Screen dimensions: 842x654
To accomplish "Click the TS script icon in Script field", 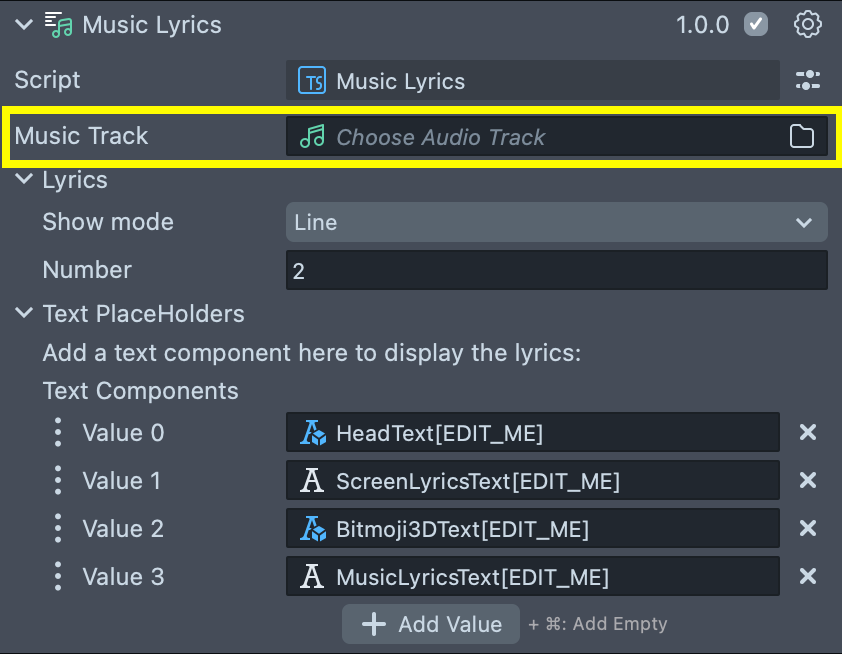I will [x=313, y=81].
